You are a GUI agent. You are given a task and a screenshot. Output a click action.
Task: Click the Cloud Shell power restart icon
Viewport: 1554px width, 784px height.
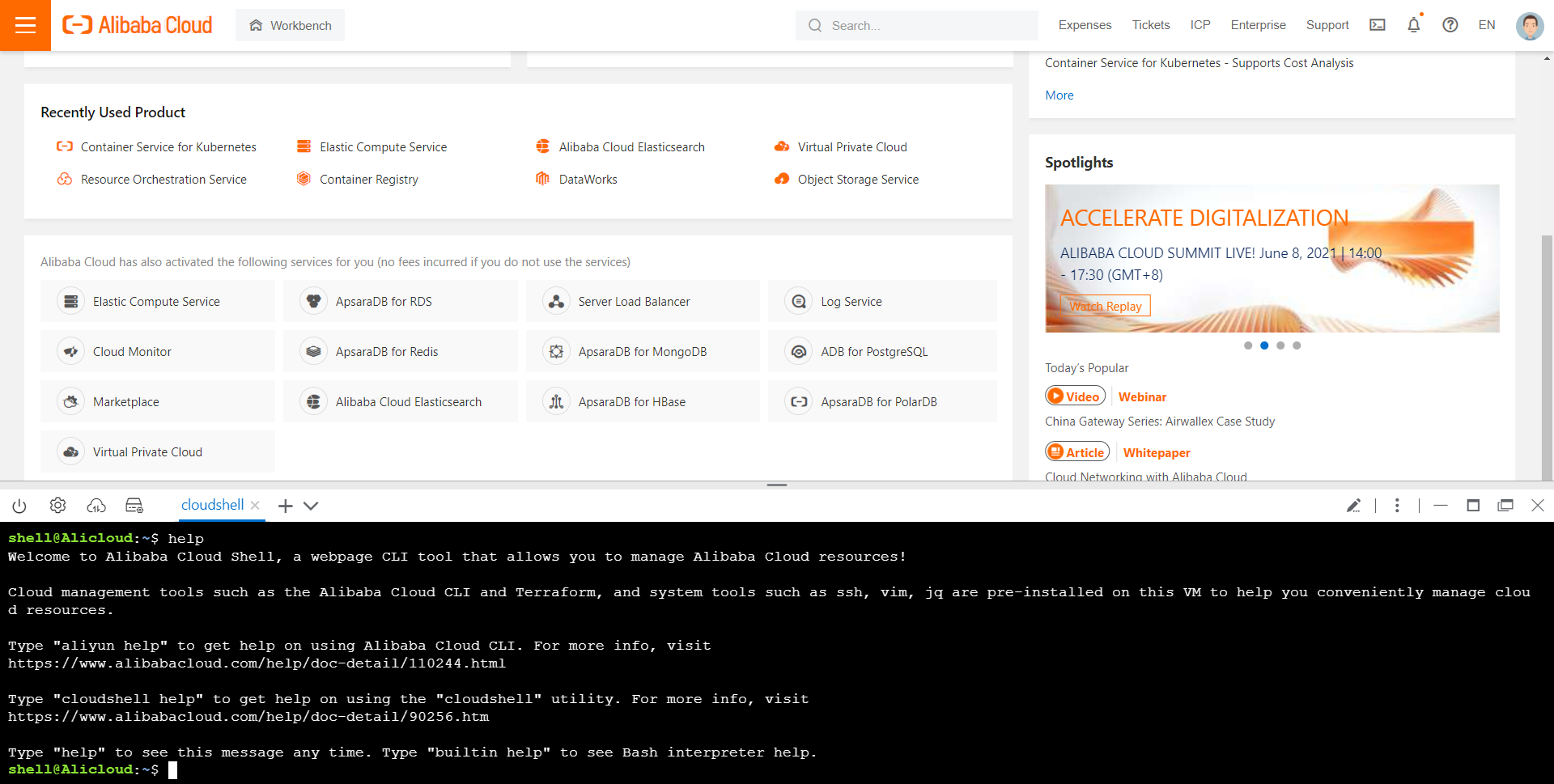(x=19, y=506)
